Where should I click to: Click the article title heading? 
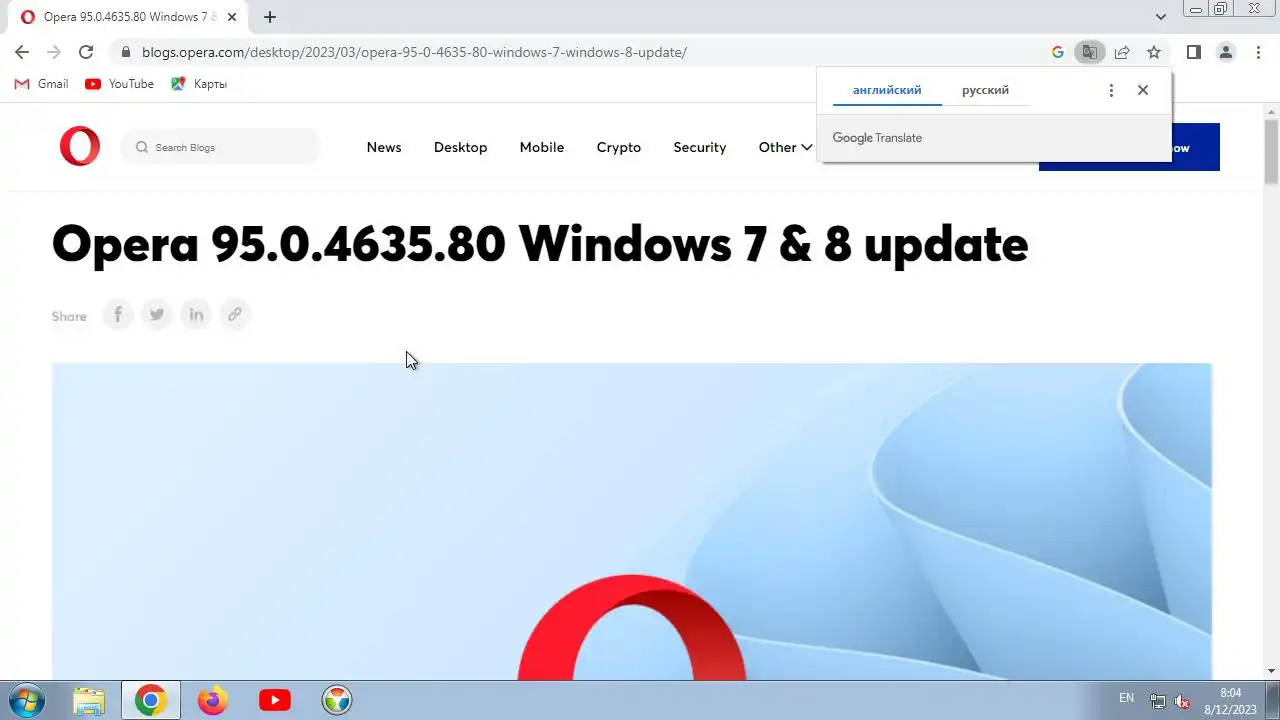[540, 243]
